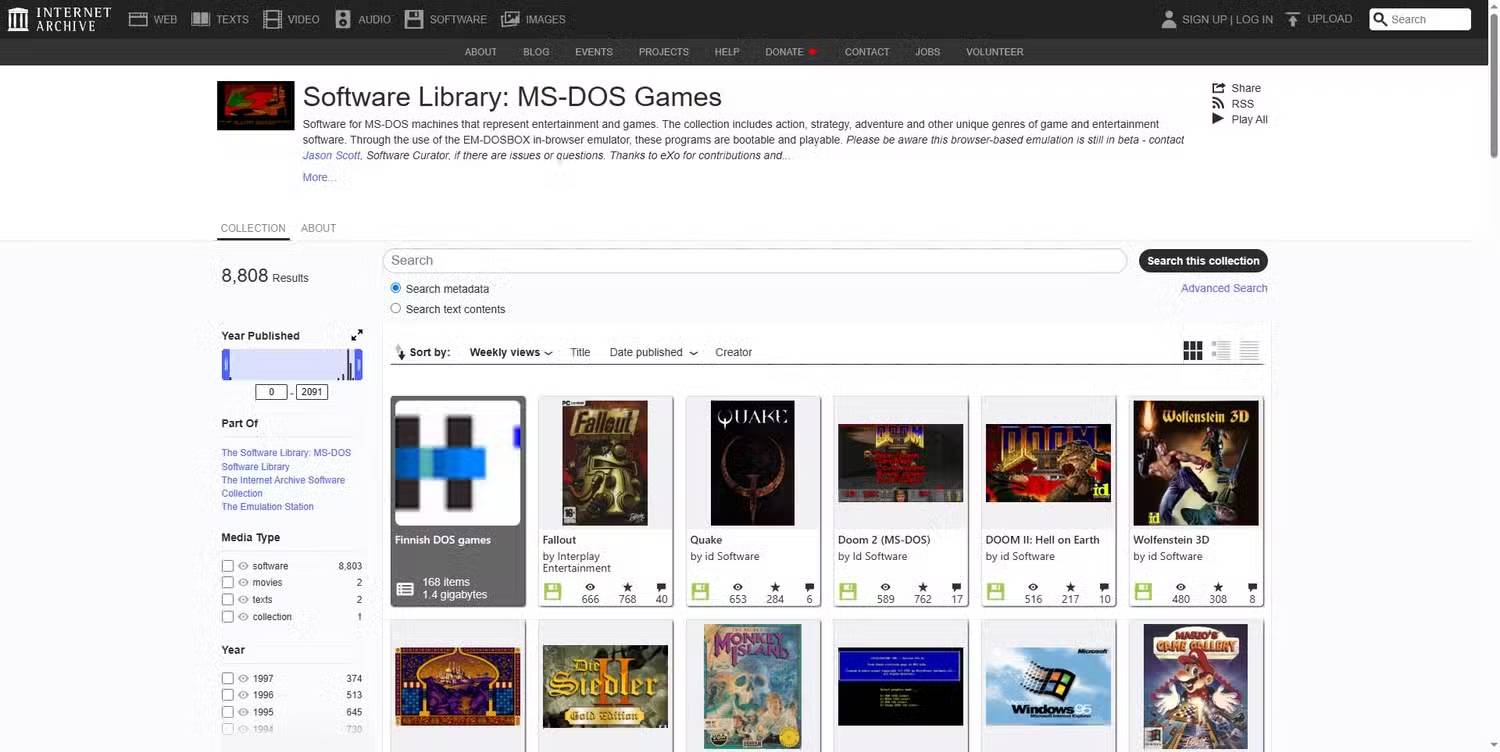Switch to the About tab under the title
1500x752 pixels.
coord(318,228)
